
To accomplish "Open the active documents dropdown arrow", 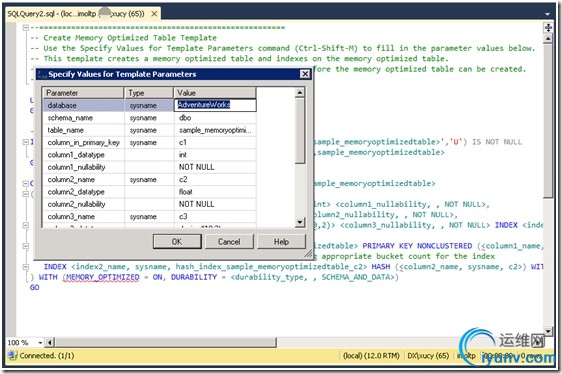I will coord(547,14).
